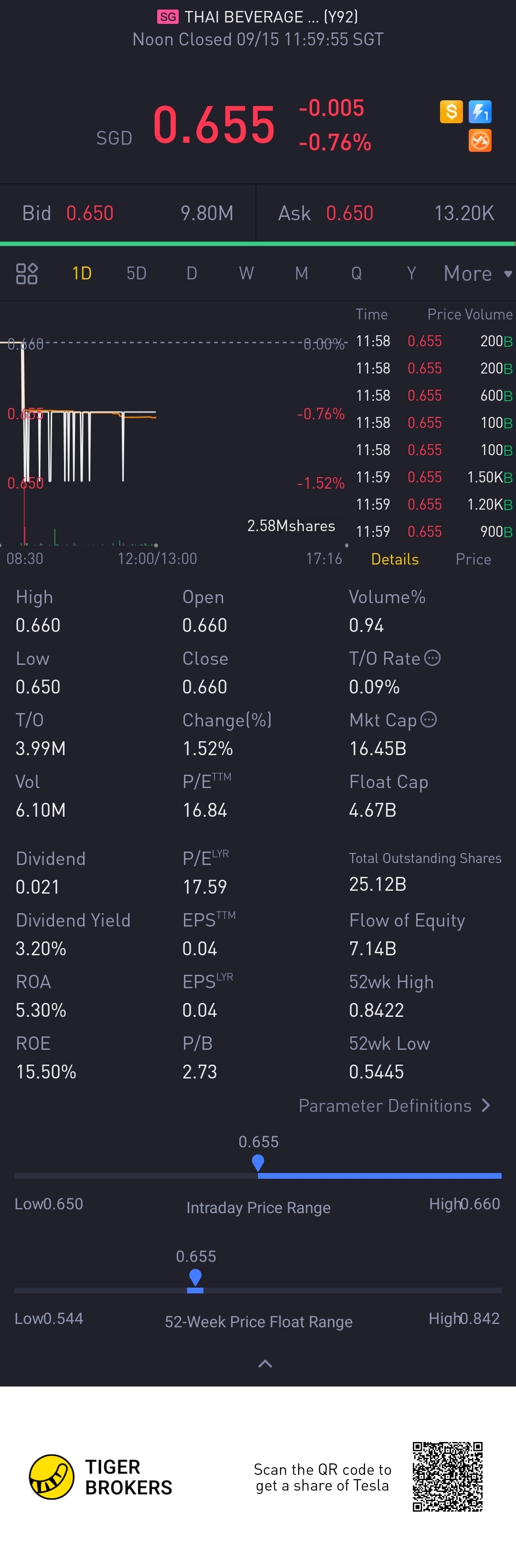This screenshot has height=1568, width=516.
Task: Collapse the details panel with up chevron
Action: [265, 1364]
